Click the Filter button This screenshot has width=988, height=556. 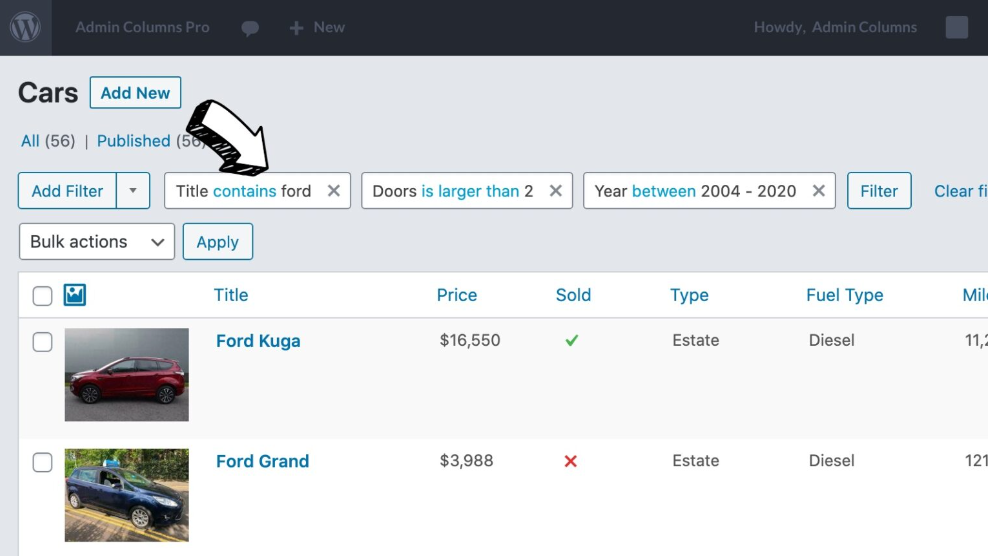pyautogui.click(x=879, y=190)
